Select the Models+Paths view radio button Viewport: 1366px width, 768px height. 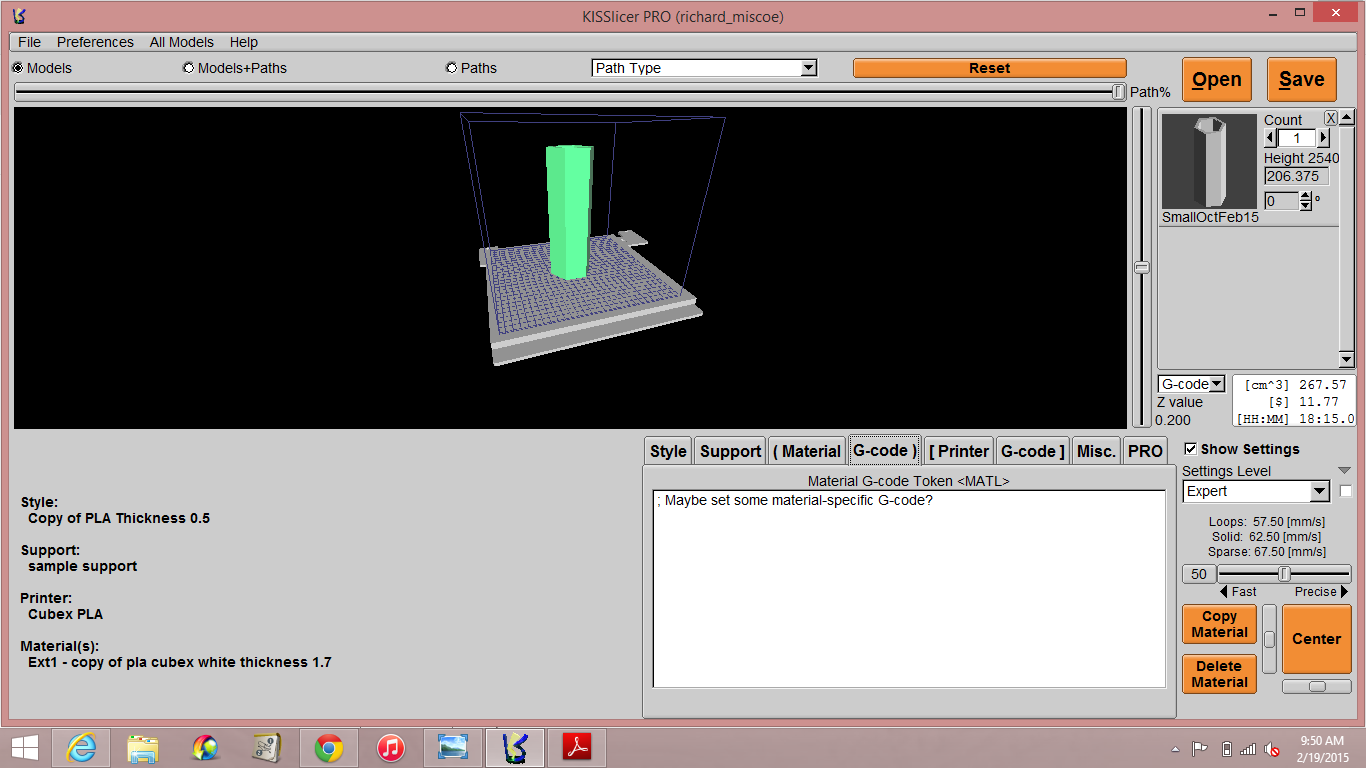click(x=189, y=68)
